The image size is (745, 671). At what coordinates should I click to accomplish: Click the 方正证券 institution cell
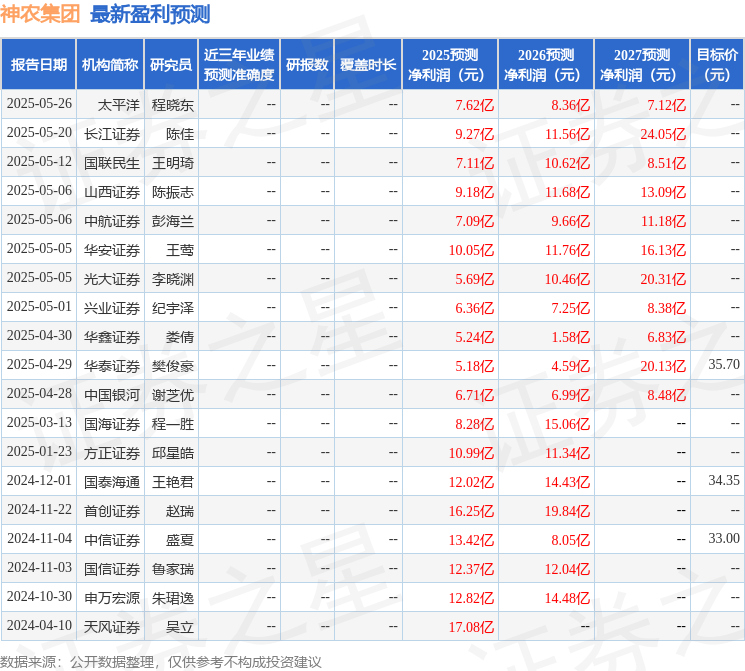[112, 453]
